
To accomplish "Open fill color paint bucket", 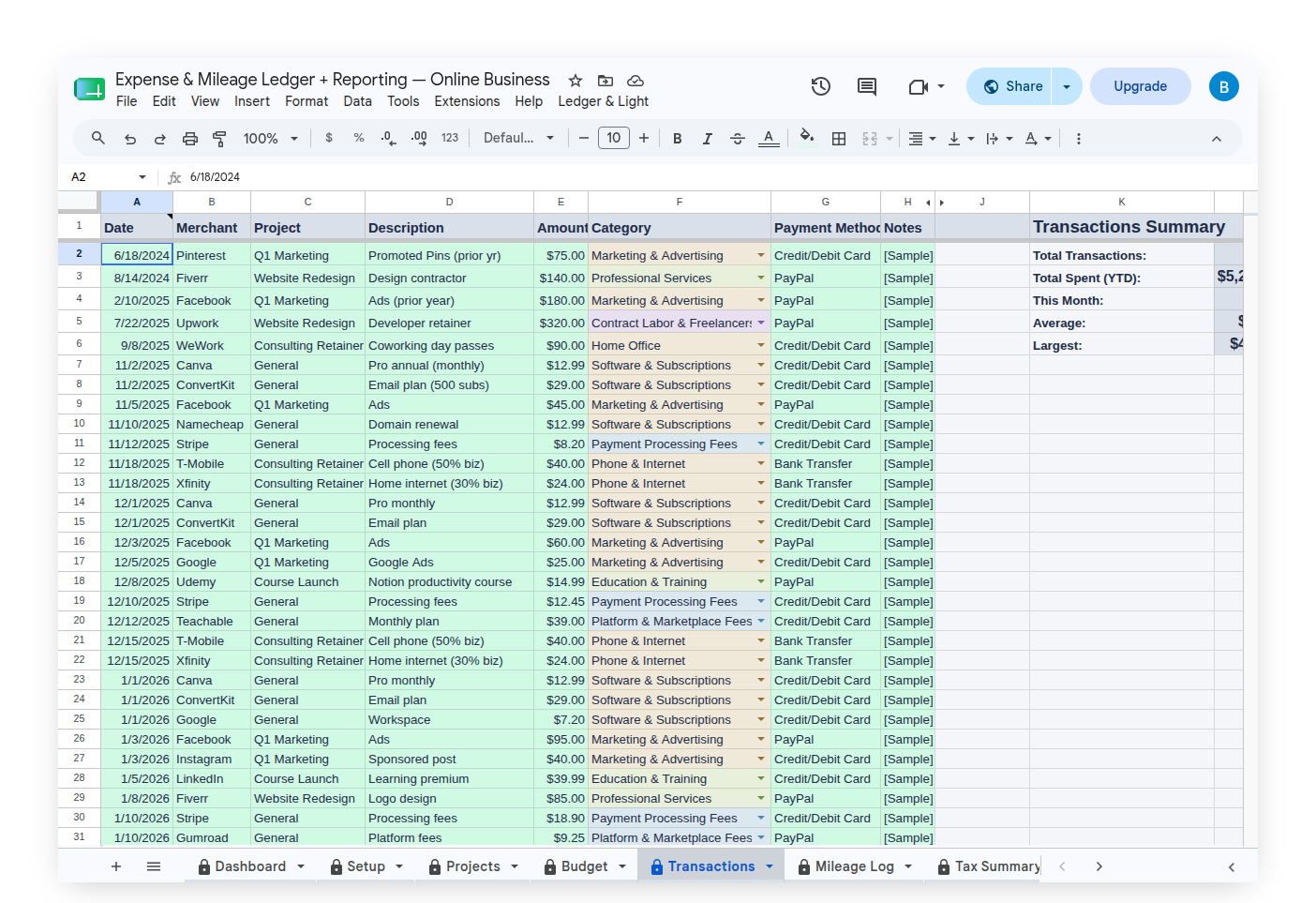I will 807,138.
